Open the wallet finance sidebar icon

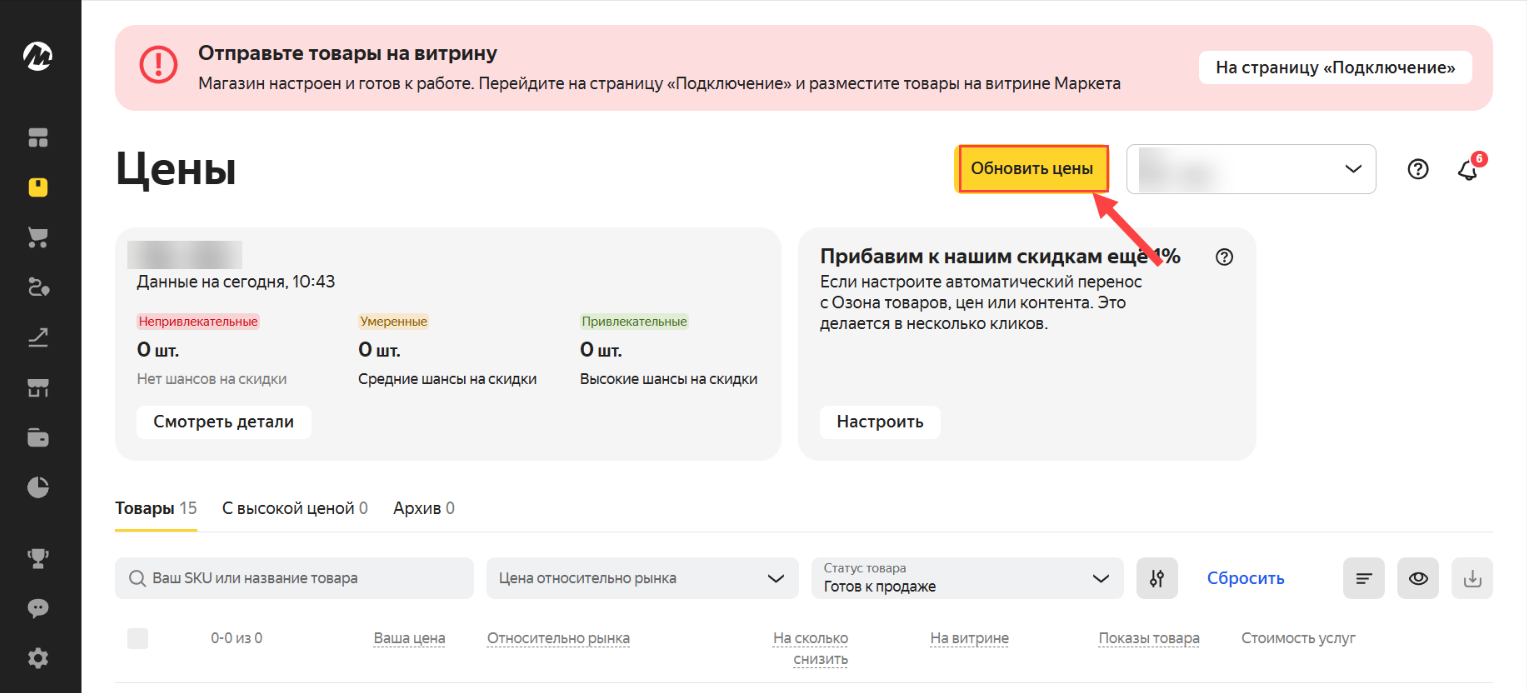tap(38, 438)
